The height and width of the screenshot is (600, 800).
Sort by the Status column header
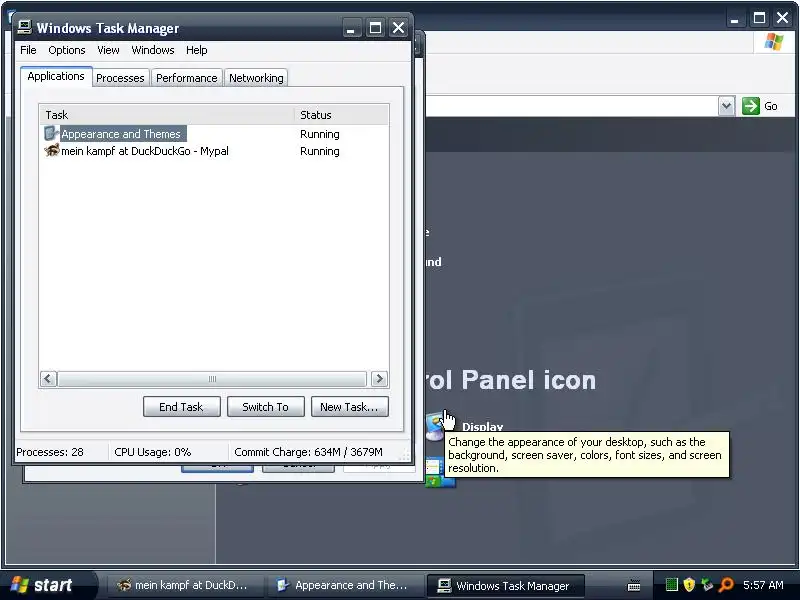click(341, 115)
